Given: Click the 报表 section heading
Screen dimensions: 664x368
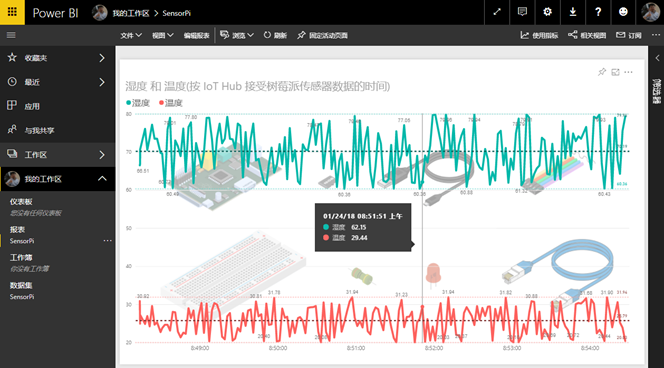Looking at the screenshot, I should [x=17, y=230].
